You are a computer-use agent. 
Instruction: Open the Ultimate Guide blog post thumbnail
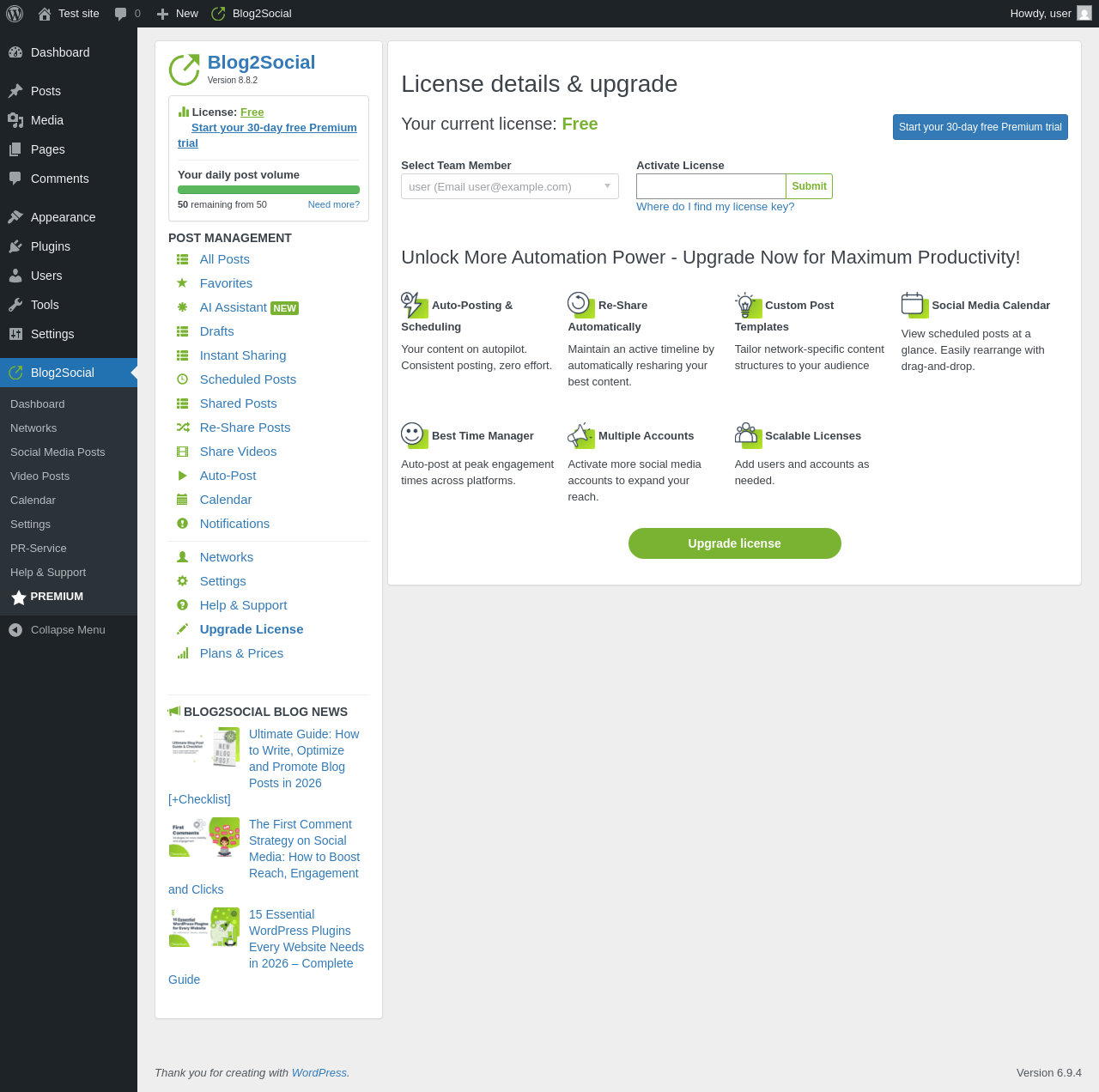[x=204, y=747]
